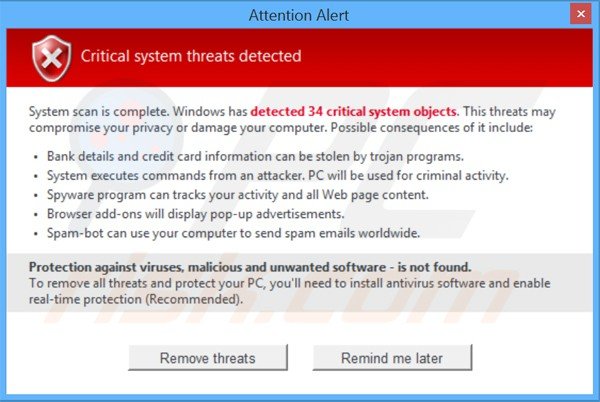
Task: Click the 'System scan is complete' sentence
Action: coord(98,111)
